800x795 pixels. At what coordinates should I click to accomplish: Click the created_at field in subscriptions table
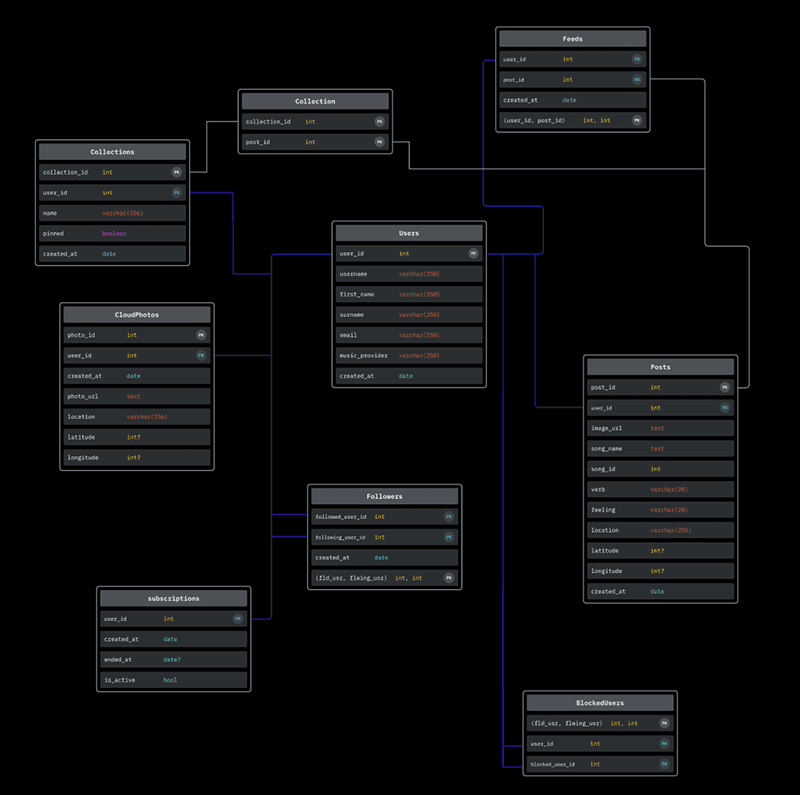pos(173,639)
